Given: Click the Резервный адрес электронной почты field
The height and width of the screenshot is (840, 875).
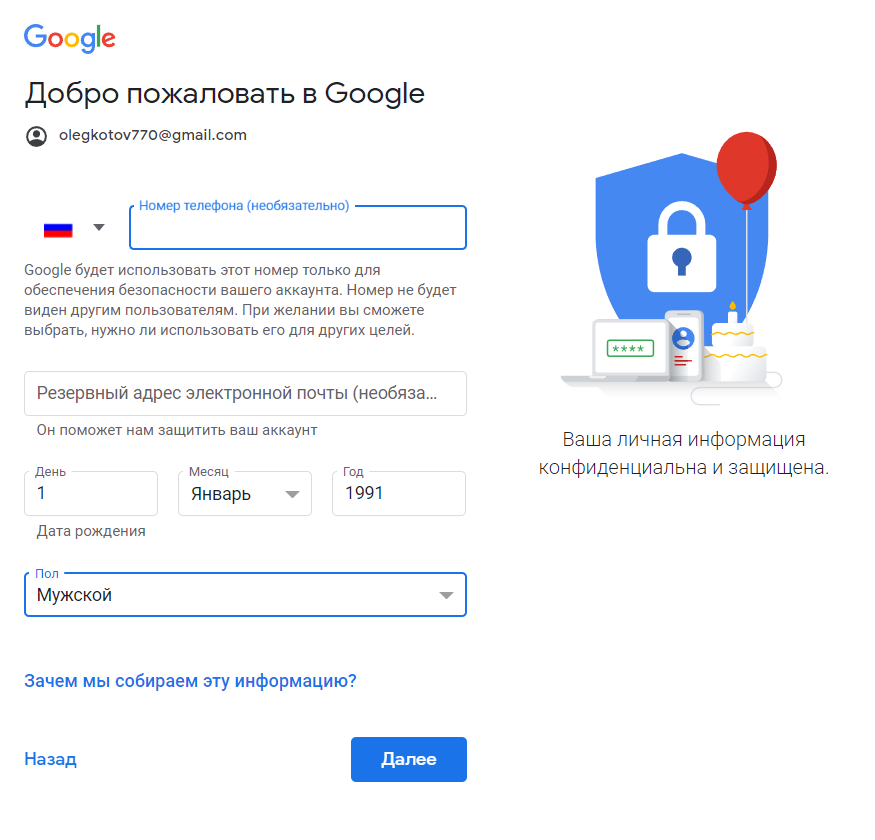Looking at the screenshot, I should [x=245, y=393].
